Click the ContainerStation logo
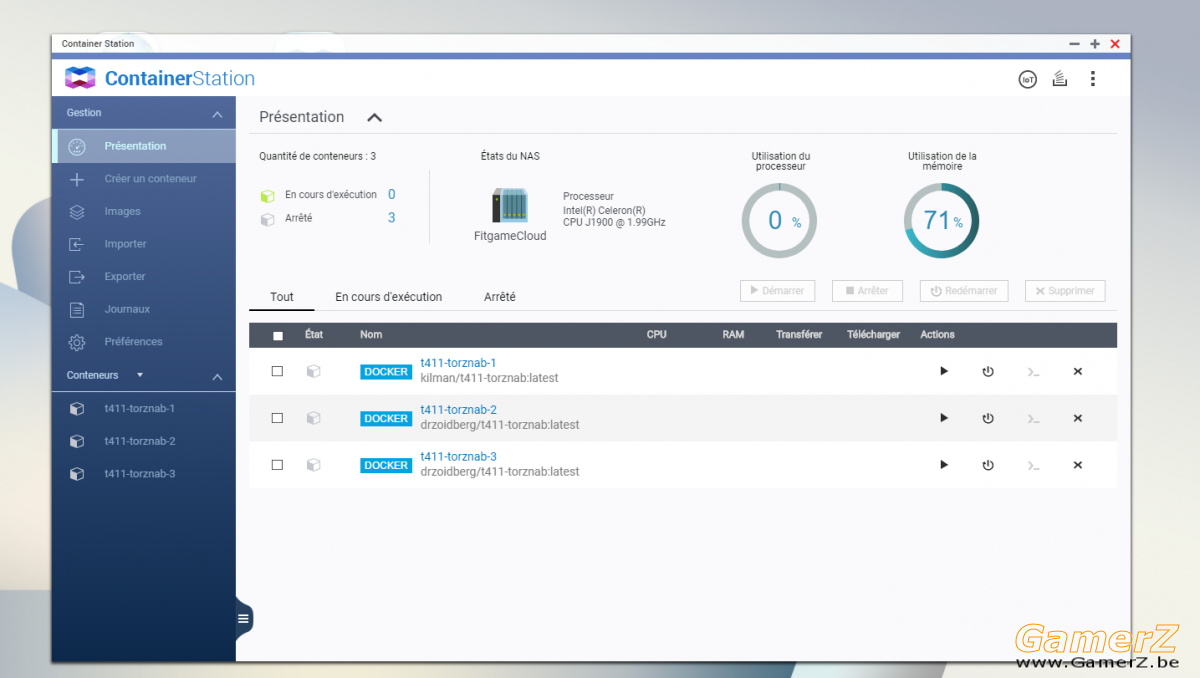The width and height of the screenshot is (1200, 678). tap(160, 78)
